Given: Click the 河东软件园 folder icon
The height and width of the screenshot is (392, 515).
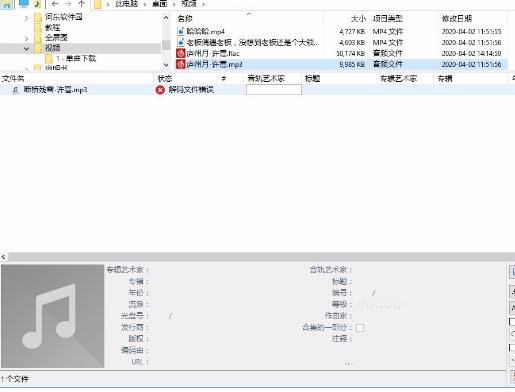Looking at the screenshot, I should [x=38, y=17].
